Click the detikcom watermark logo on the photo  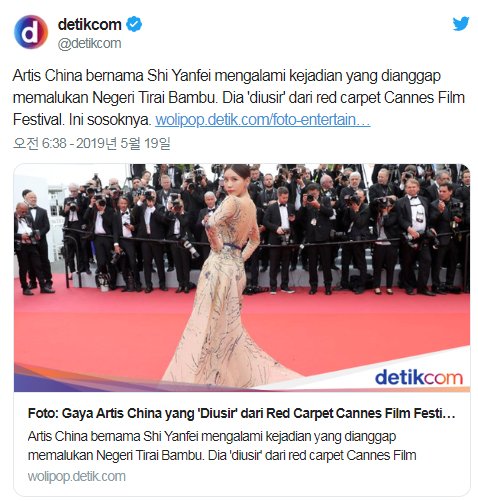click(419, 377)
